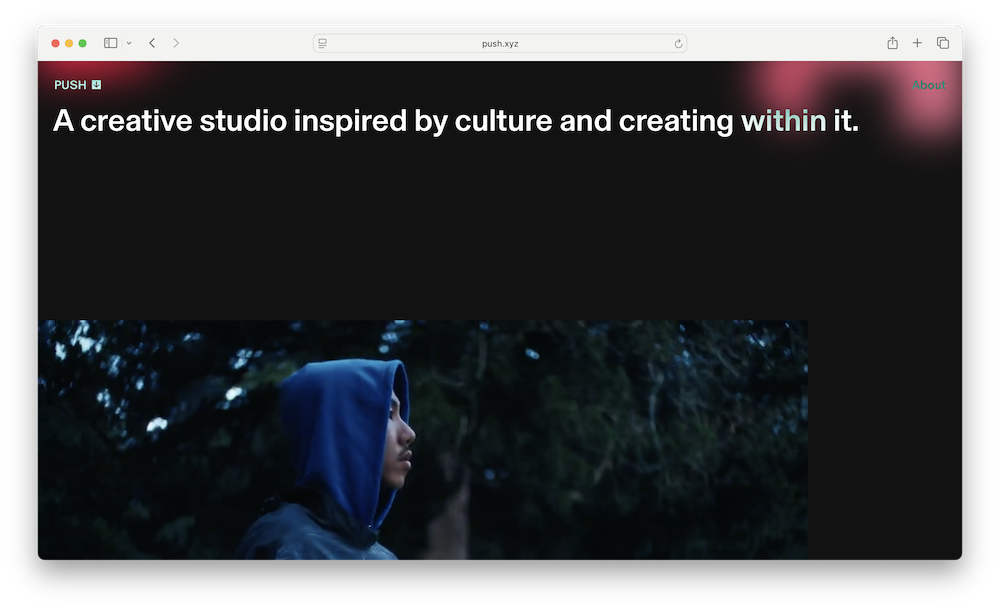Toggle the Safari sidebar icon
This screenshot has height=610, width=1000.
tap(110, 43)
